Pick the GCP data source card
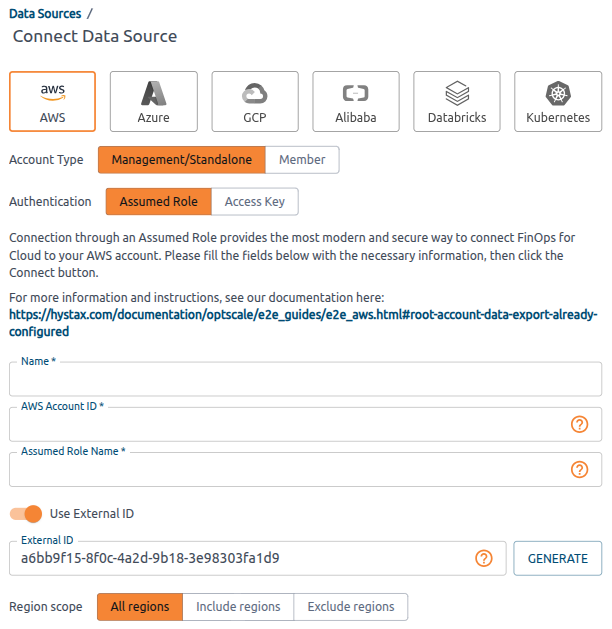Image resolution: width=612 pixels, height=629 pixels. (x=255, y=101)
